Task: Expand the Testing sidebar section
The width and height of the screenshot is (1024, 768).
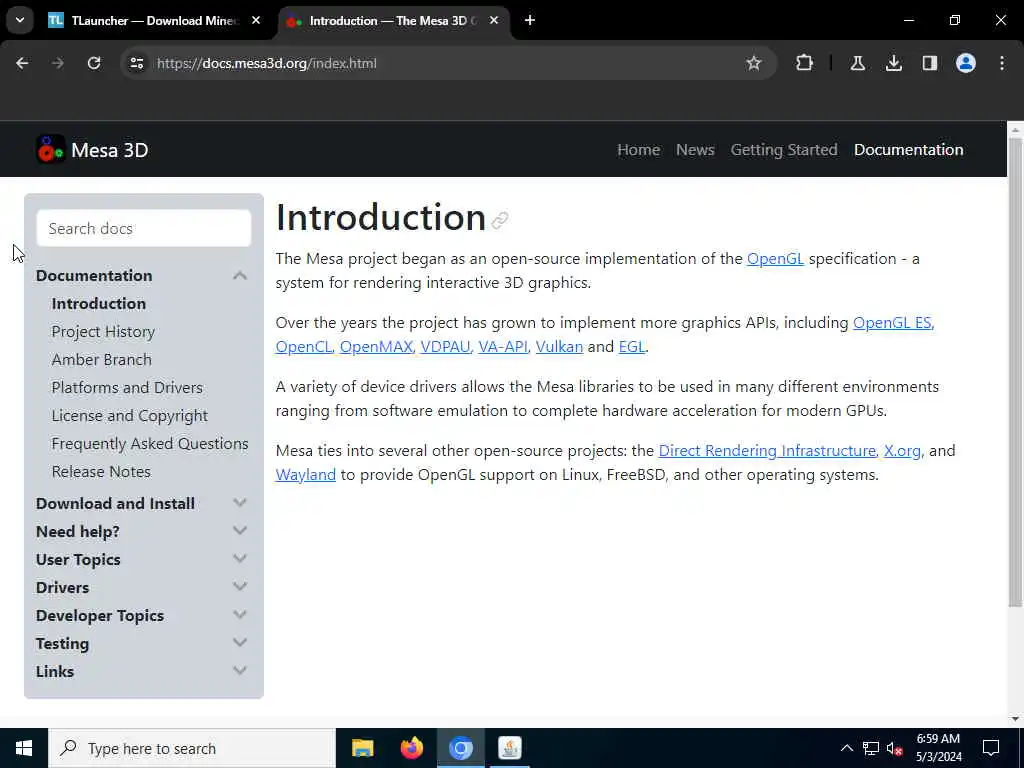Action: (240, 643)
